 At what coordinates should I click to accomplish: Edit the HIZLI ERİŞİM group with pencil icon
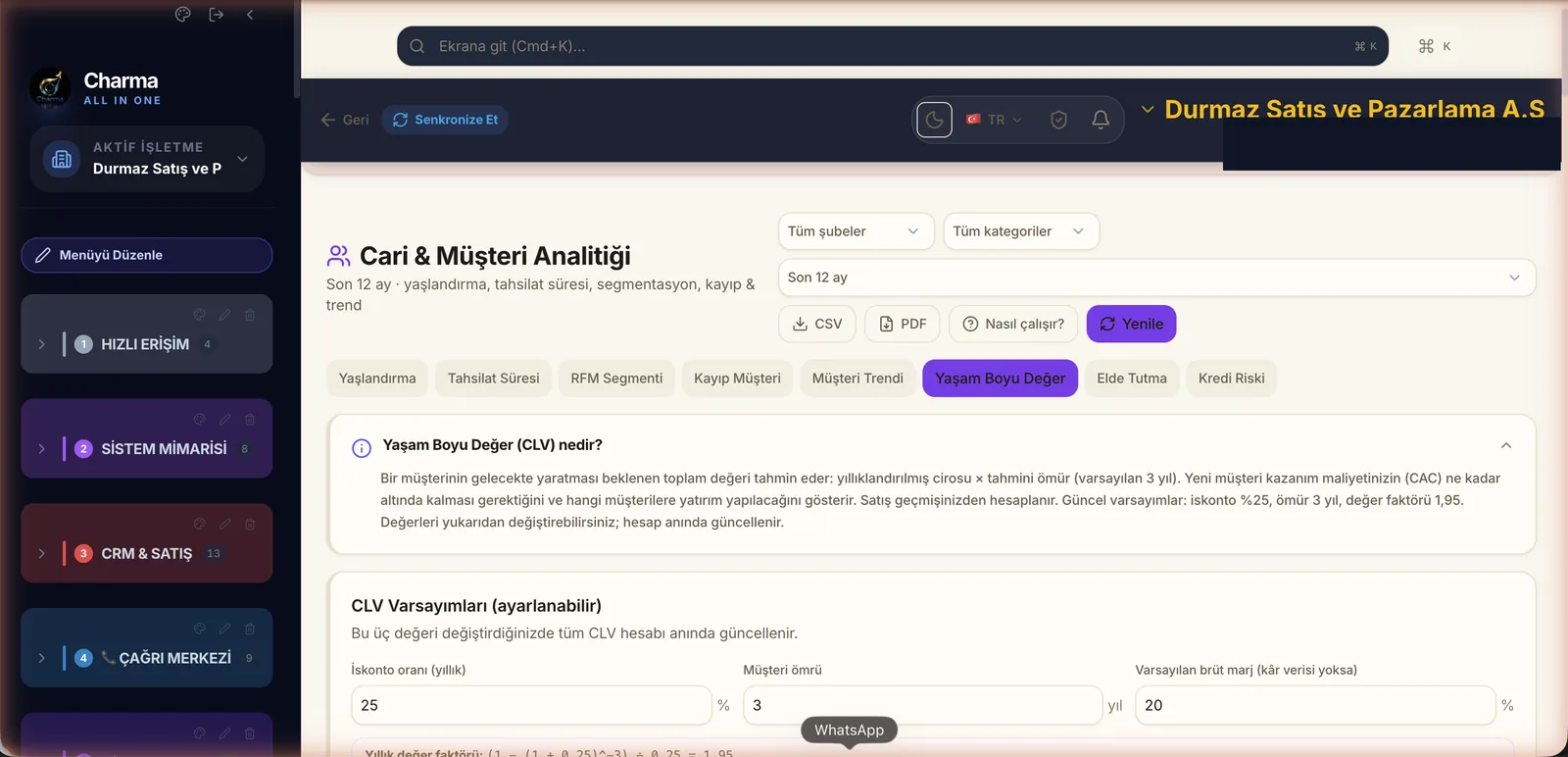[224, 315]
